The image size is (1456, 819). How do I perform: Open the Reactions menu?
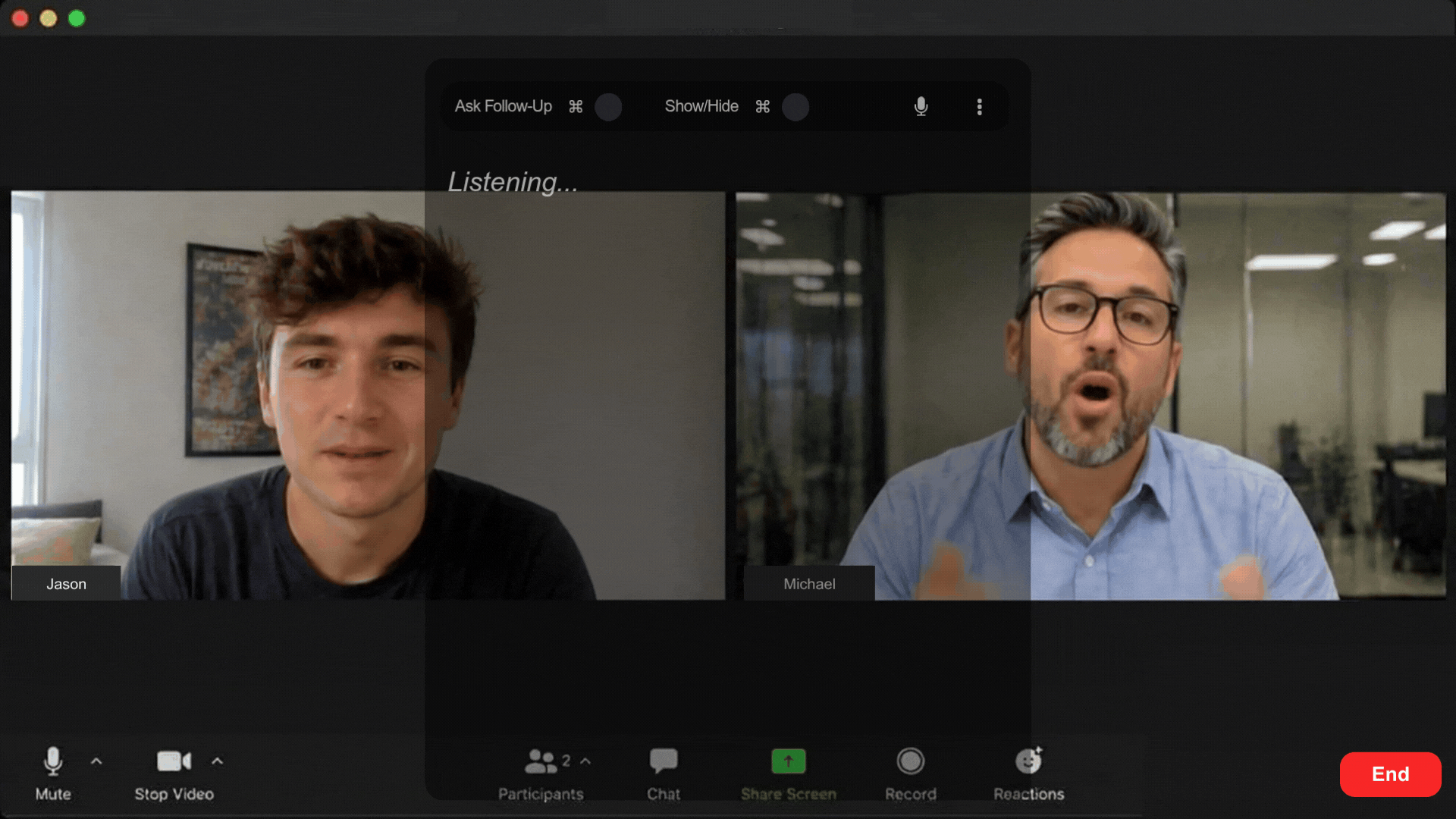click(x=1029, y=774)
